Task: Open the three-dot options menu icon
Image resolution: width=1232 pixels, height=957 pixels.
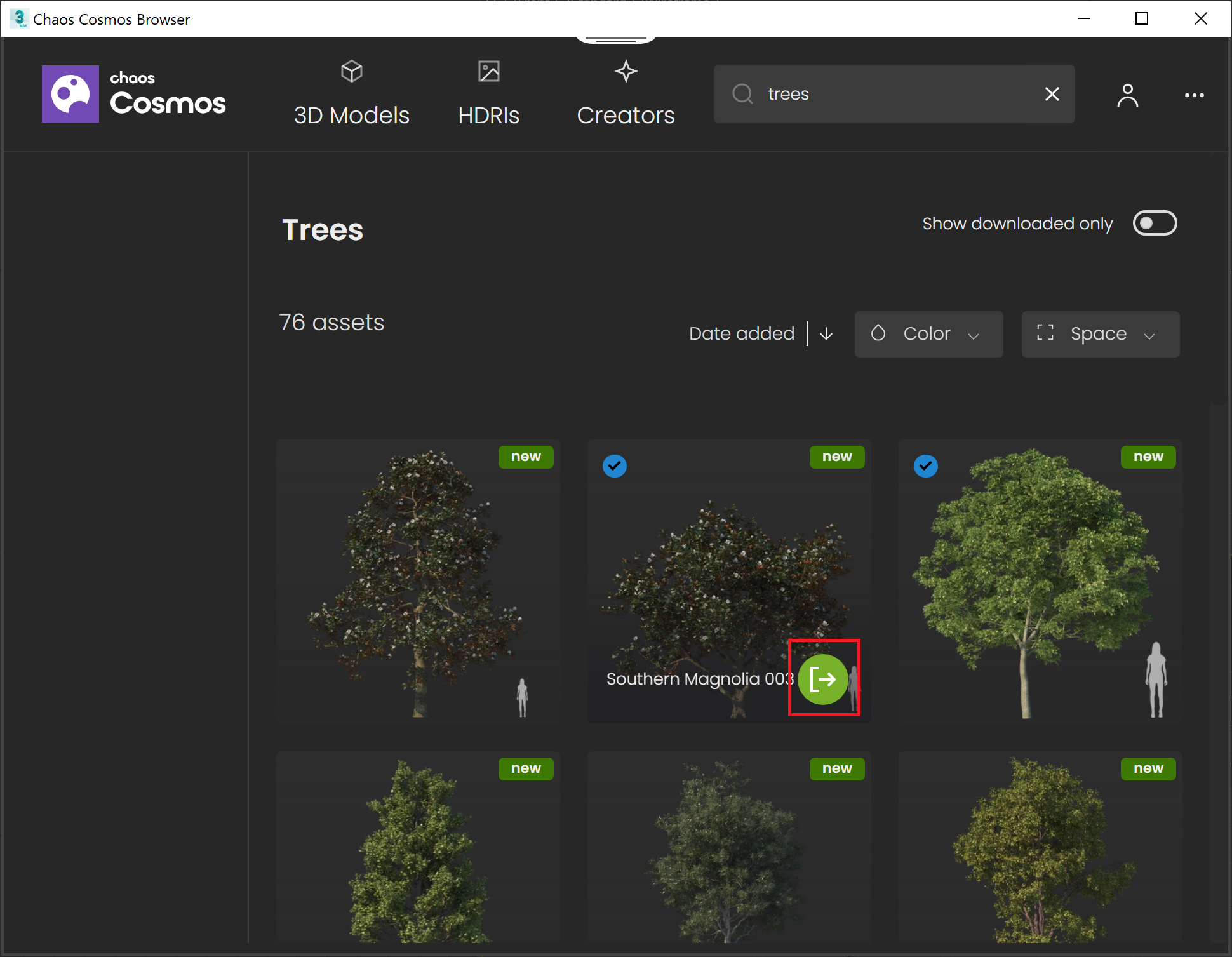Action: [1195, 95]
